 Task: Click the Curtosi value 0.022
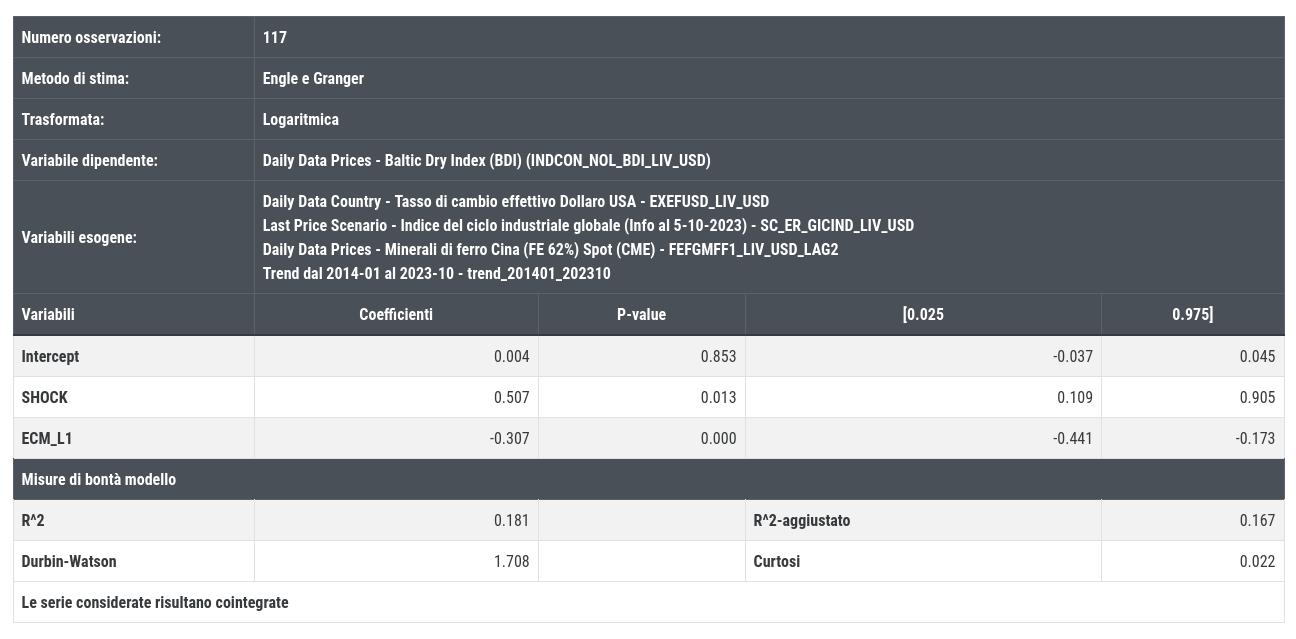[1257, 561]
